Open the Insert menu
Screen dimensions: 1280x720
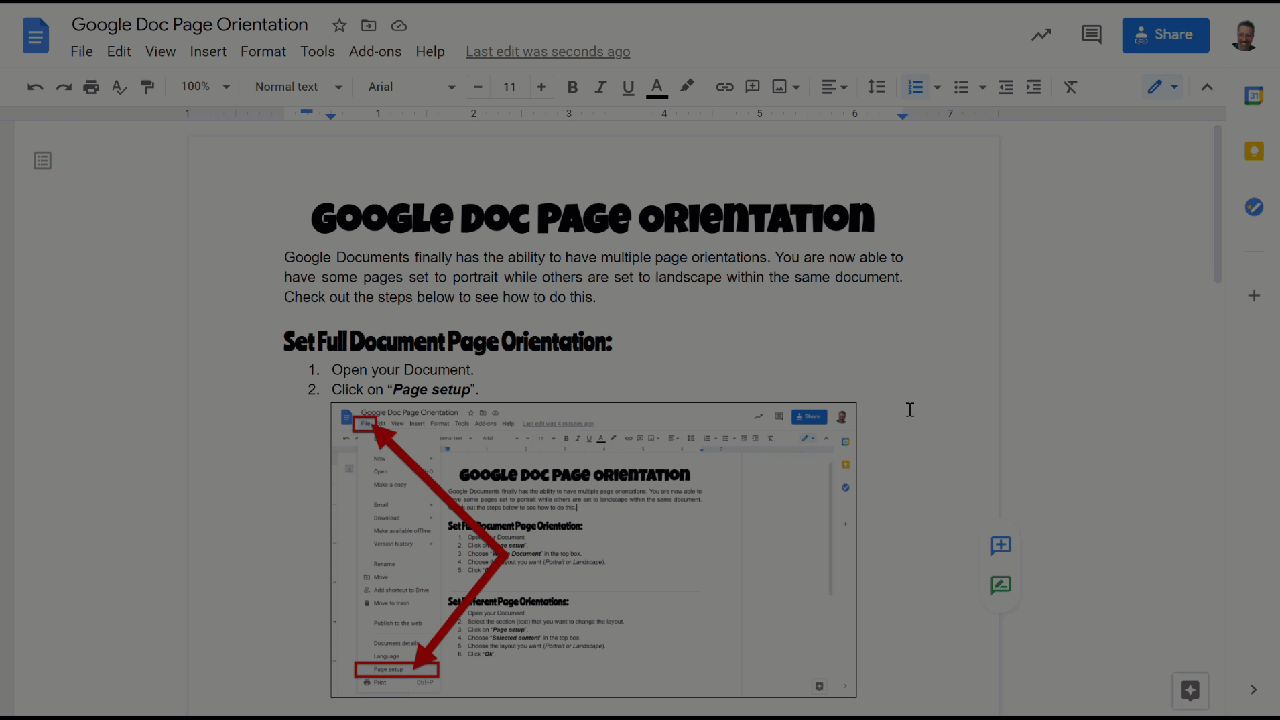208,51
